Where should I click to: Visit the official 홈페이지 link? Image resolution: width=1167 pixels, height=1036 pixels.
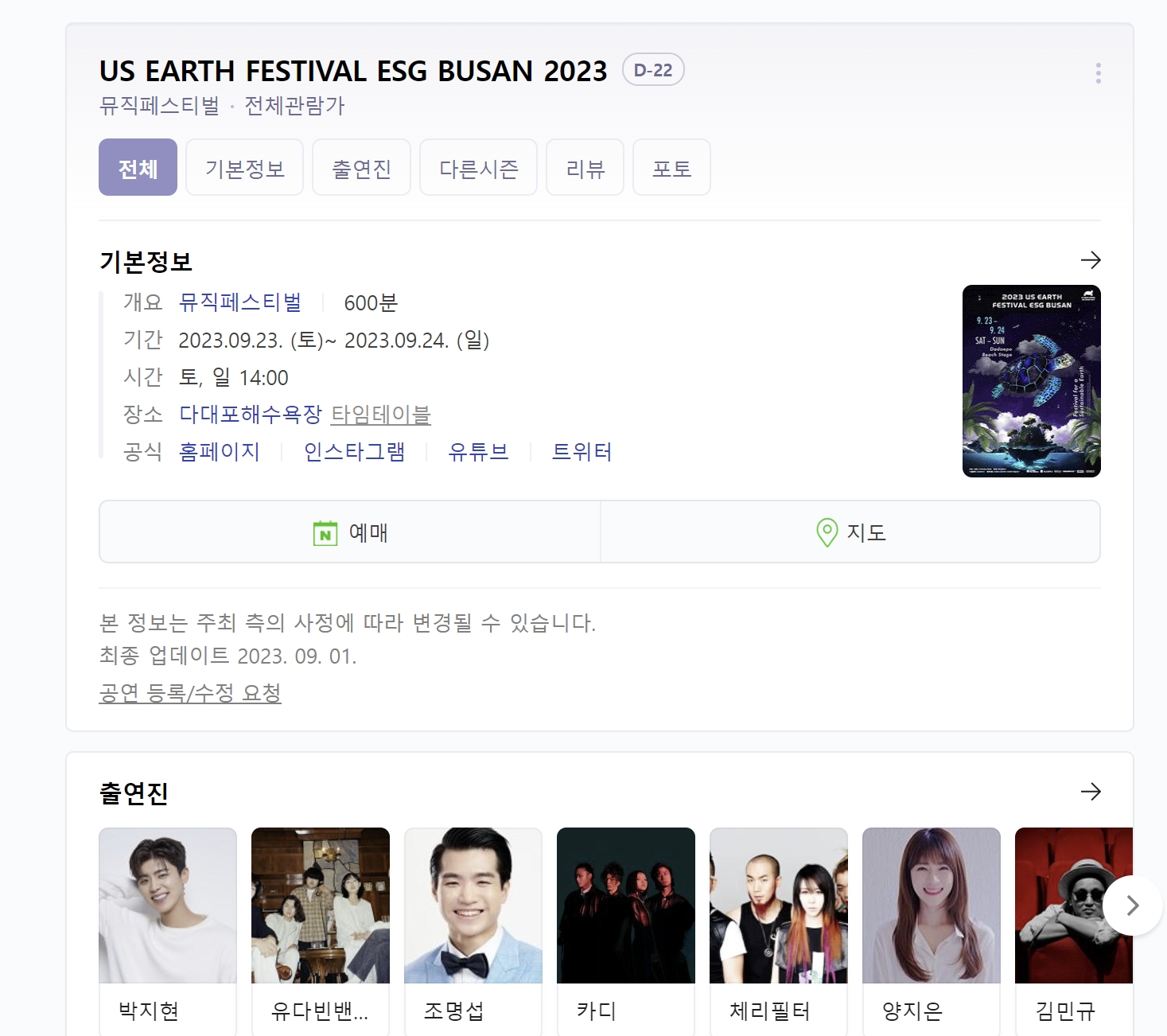(x=220, y=452)
